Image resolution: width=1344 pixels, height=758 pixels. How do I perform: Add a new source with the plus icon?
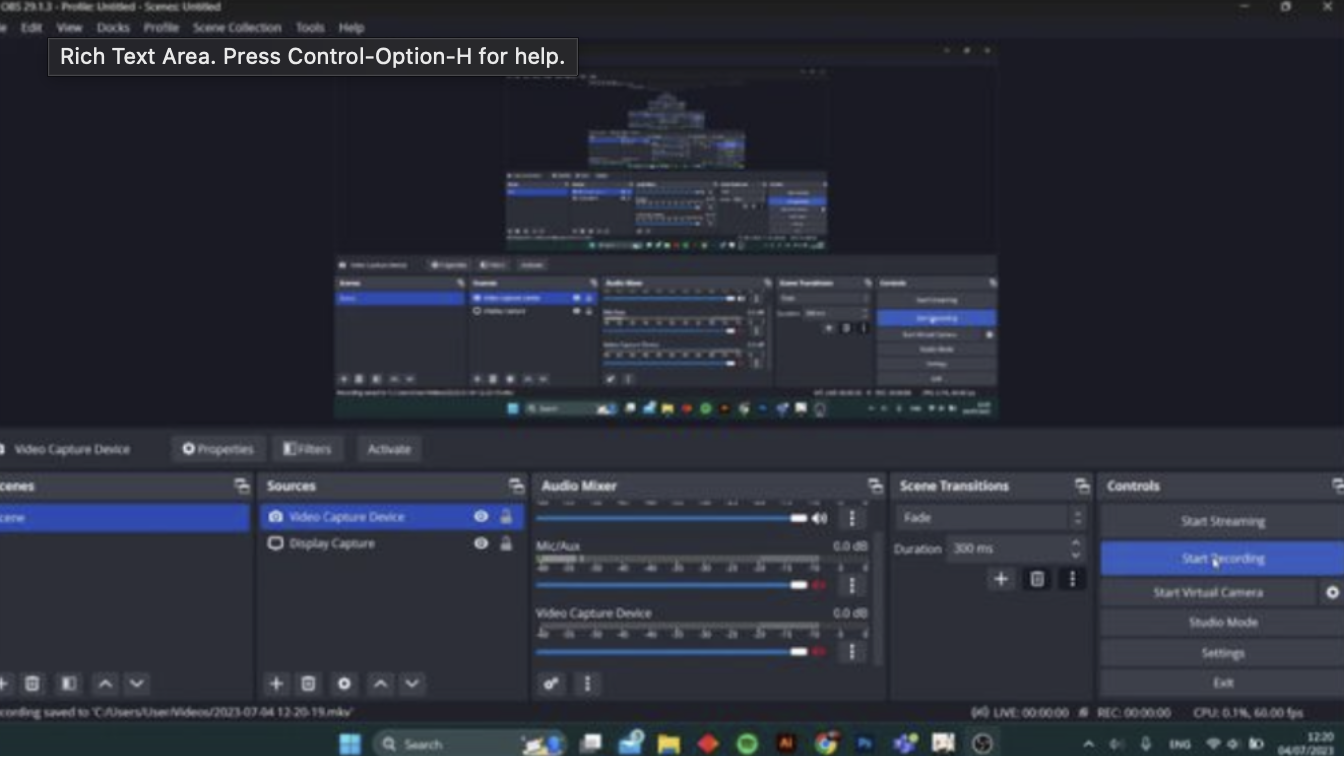[x=276, y=684]
